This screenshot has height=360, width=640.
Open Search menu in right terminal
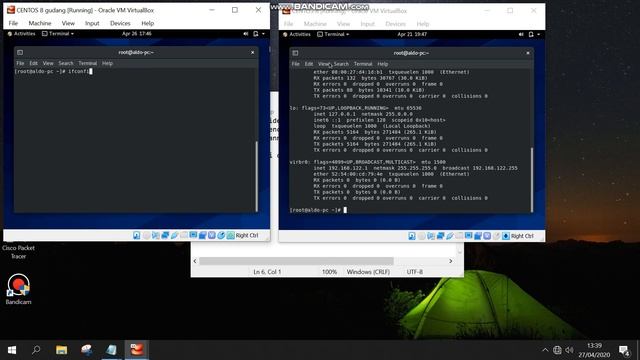coord(341,64)
